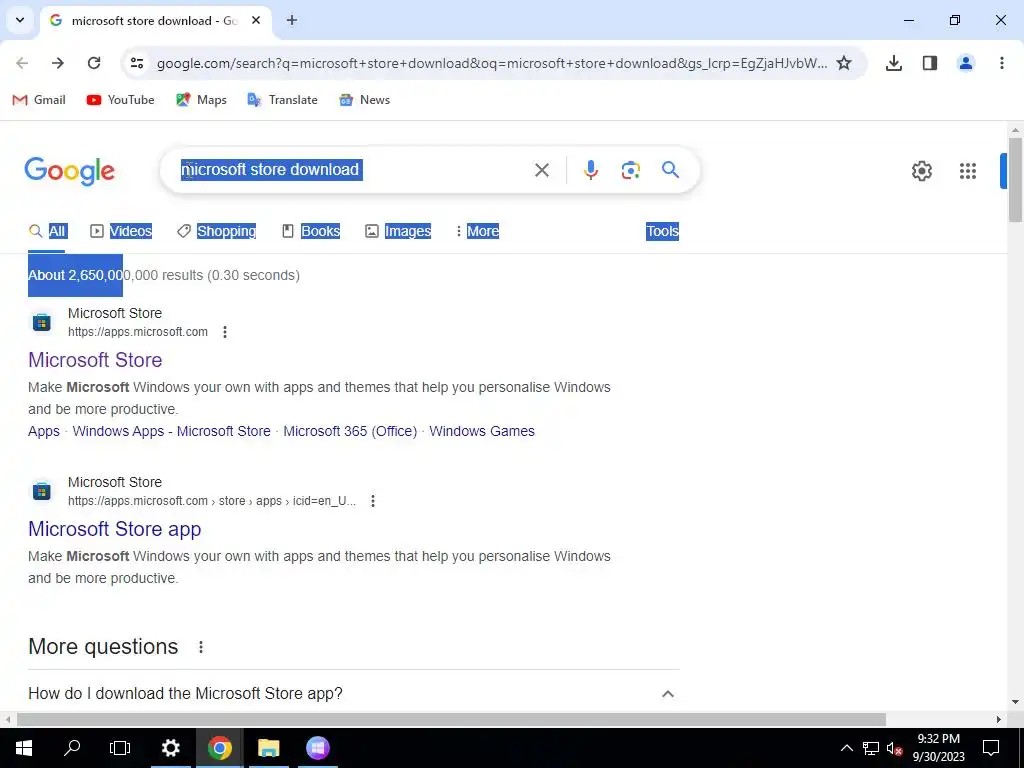Open the Chrome profile menu
The width and height of the screenshot is (1024, 768).
coord(965,63)
